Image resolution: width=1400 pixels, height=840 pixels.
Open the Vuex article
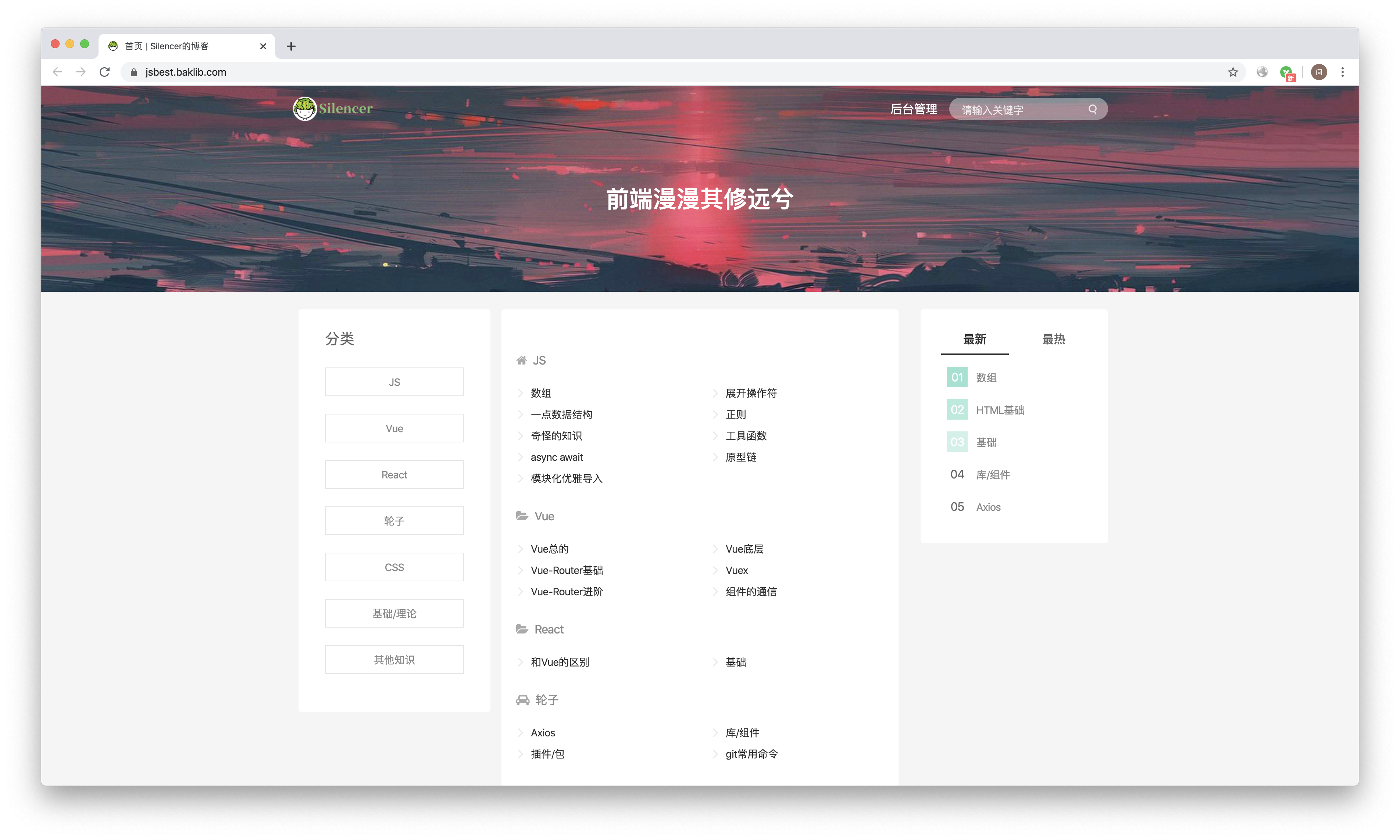coord(736,571)
